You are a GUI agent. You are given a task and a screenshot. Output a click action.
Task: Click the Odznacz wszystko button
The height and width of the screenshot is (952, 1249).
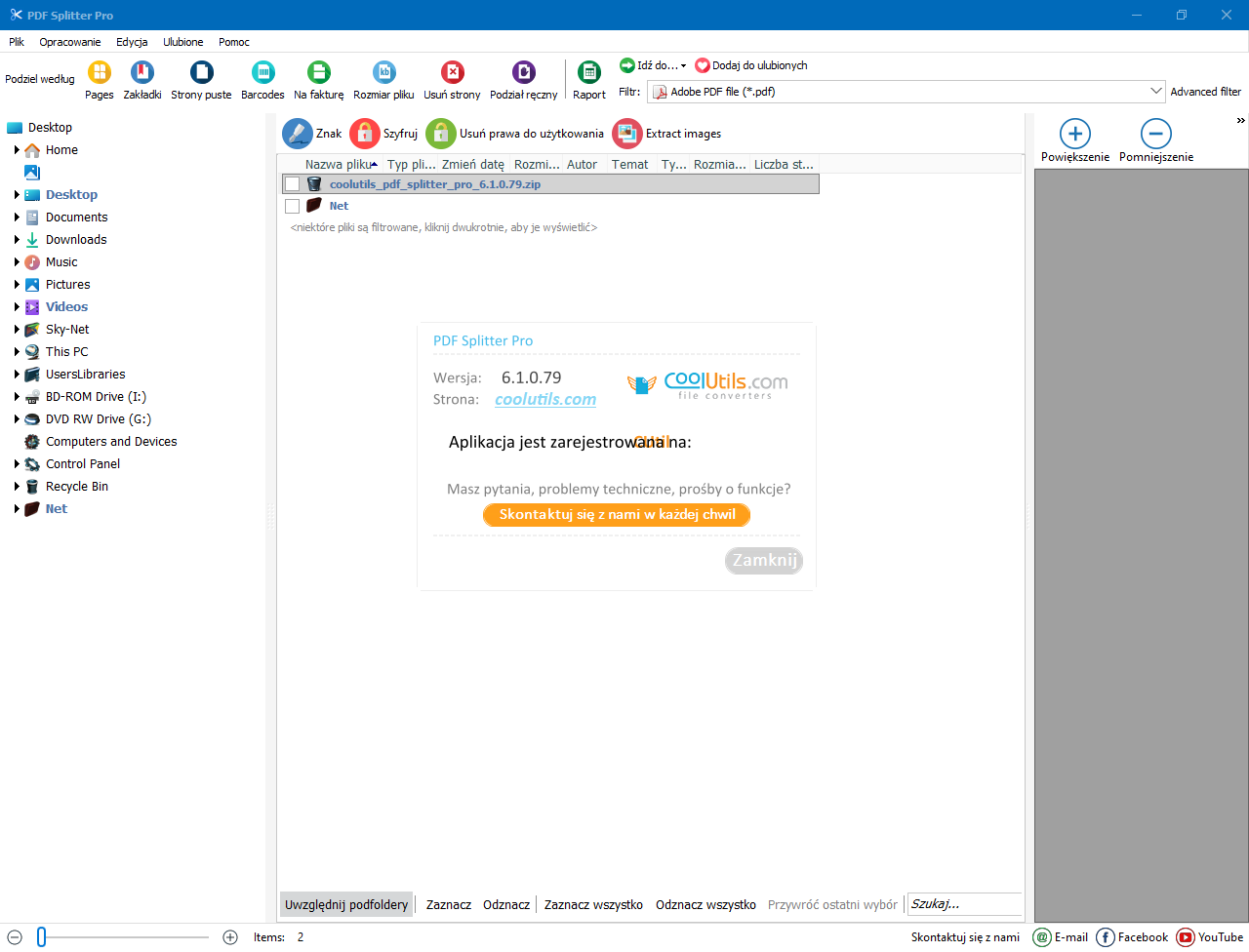[x=705, y=904]
